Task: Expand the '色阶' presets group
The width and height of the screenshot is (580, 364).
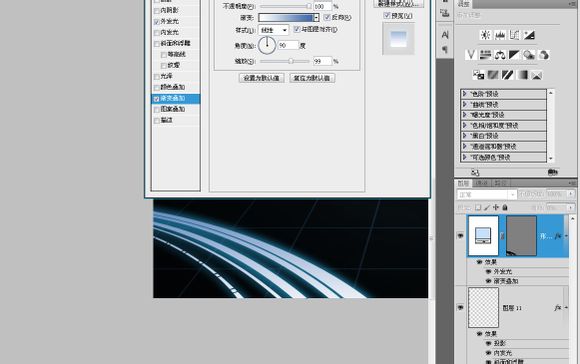Action: pos(465,94)
